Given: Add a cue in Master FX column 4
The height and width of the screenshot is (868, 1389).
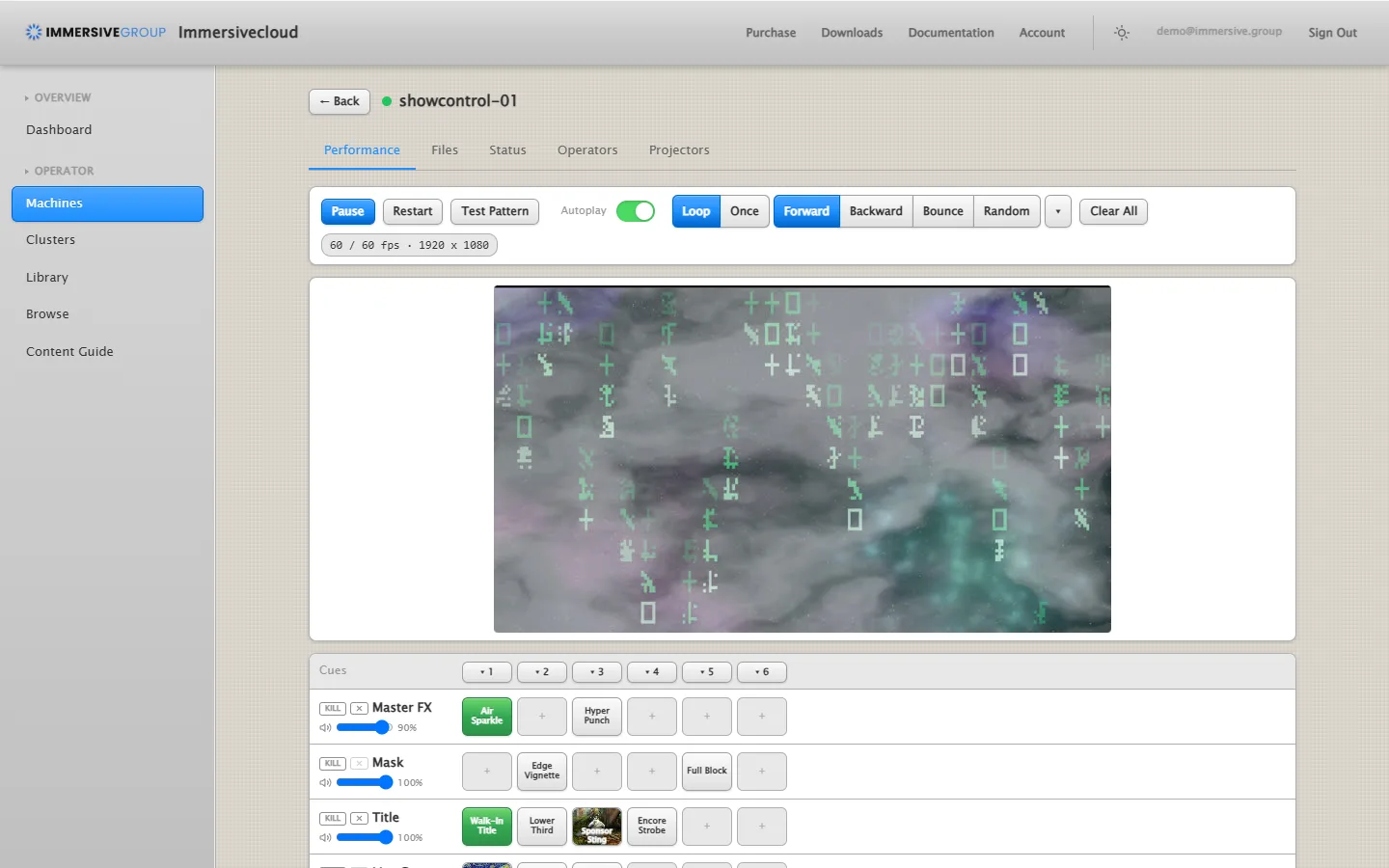Looking at the screenshot, I should pos(652,717).
